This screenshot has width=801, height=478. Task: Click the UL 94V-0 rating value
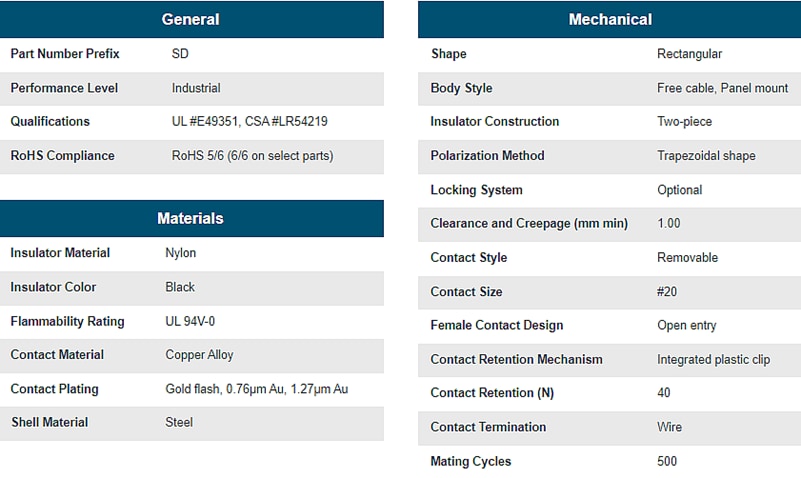190,321
